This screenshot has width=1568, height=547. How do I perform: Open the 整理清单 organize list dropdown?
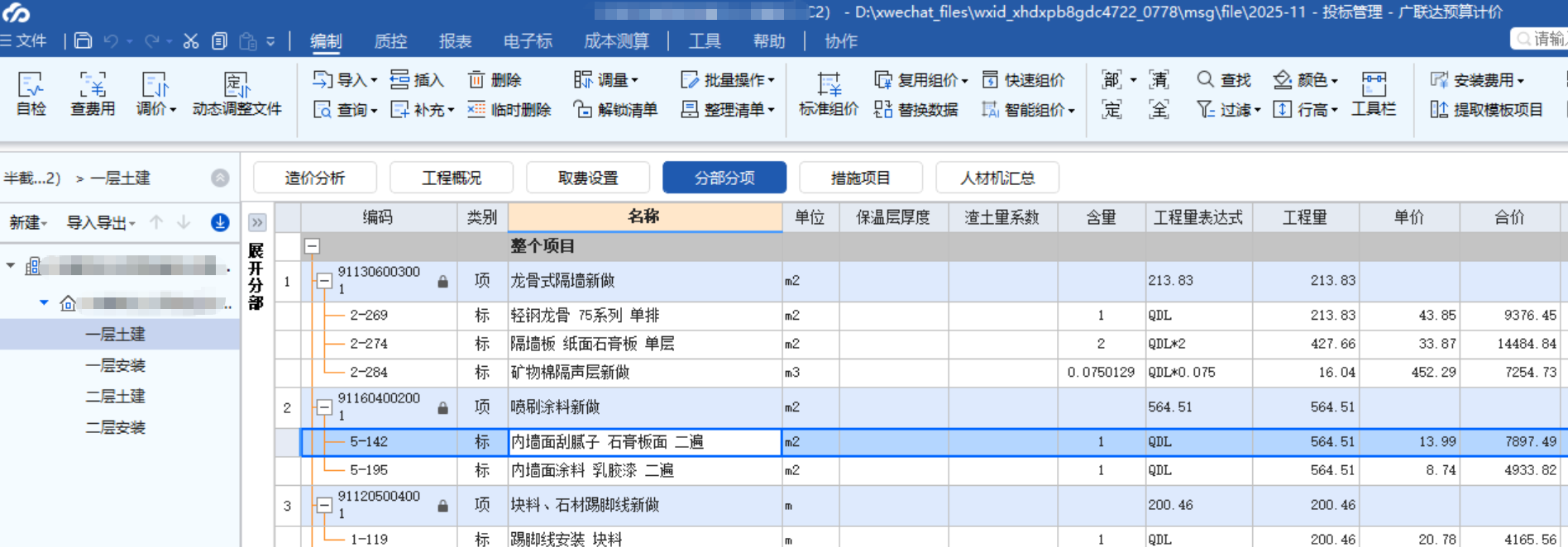(728, 109)
